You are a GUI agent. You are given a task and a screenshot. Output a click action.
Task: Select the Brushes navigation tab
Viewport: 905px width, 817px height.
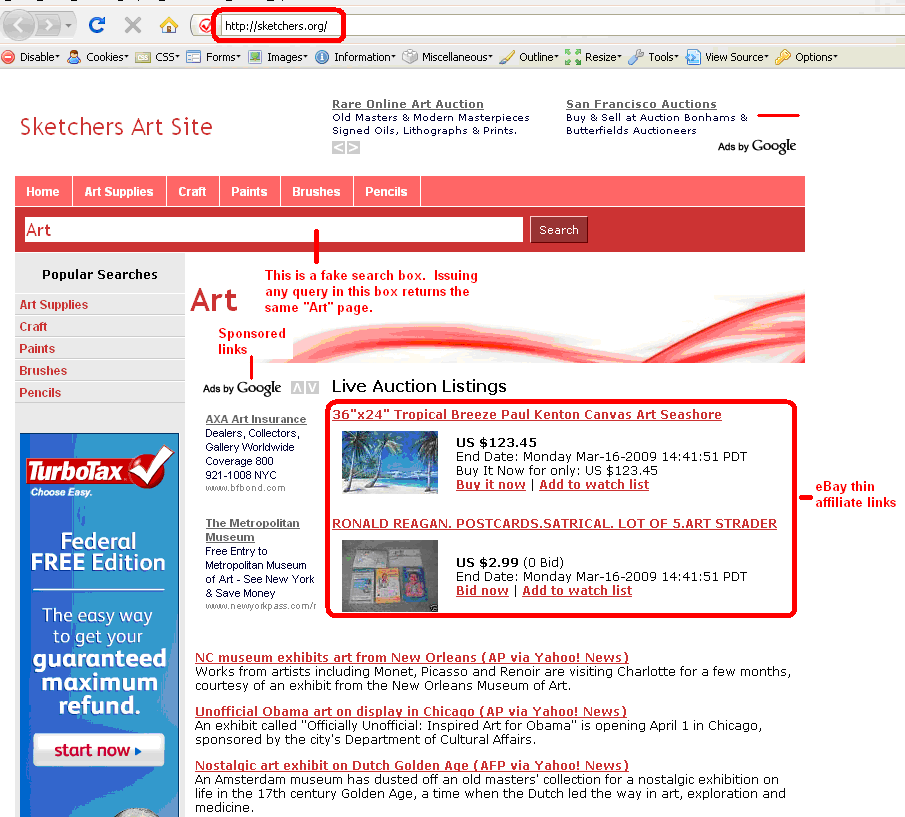point(316,192)
